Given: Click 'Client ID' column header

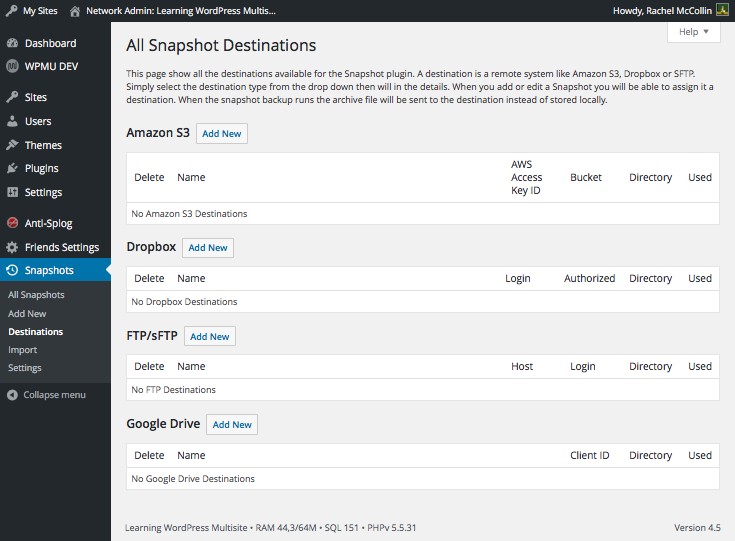Looking at the screenshot, I should [590, 455].
